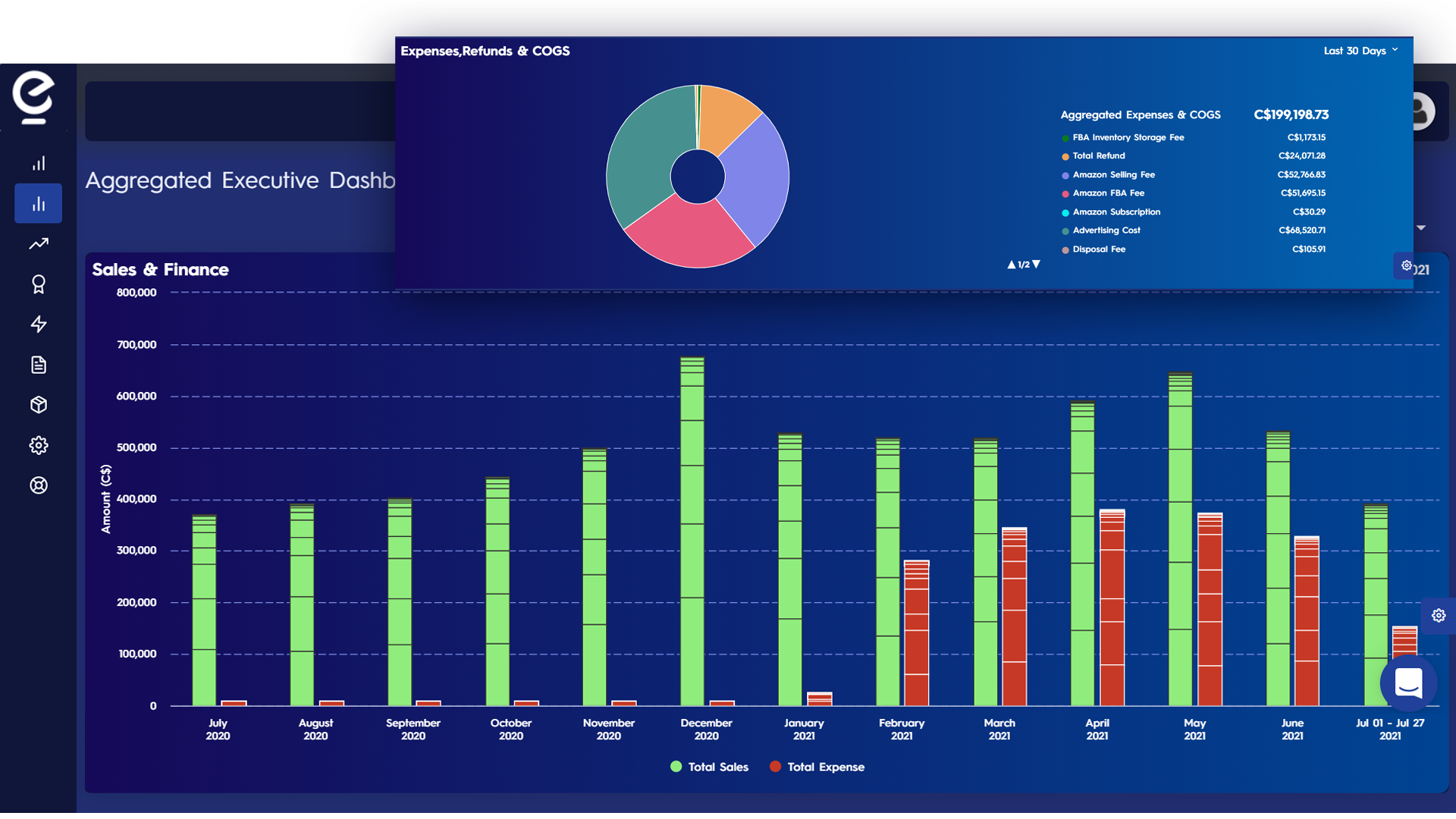Select the trends arrow icon in sidebar
This screenshot has height=819, width=1456.
39,243
